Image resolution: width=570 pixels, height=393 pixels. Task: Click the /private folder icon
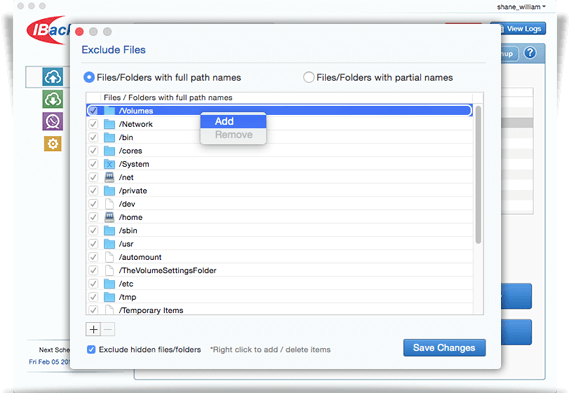[109, 191]
